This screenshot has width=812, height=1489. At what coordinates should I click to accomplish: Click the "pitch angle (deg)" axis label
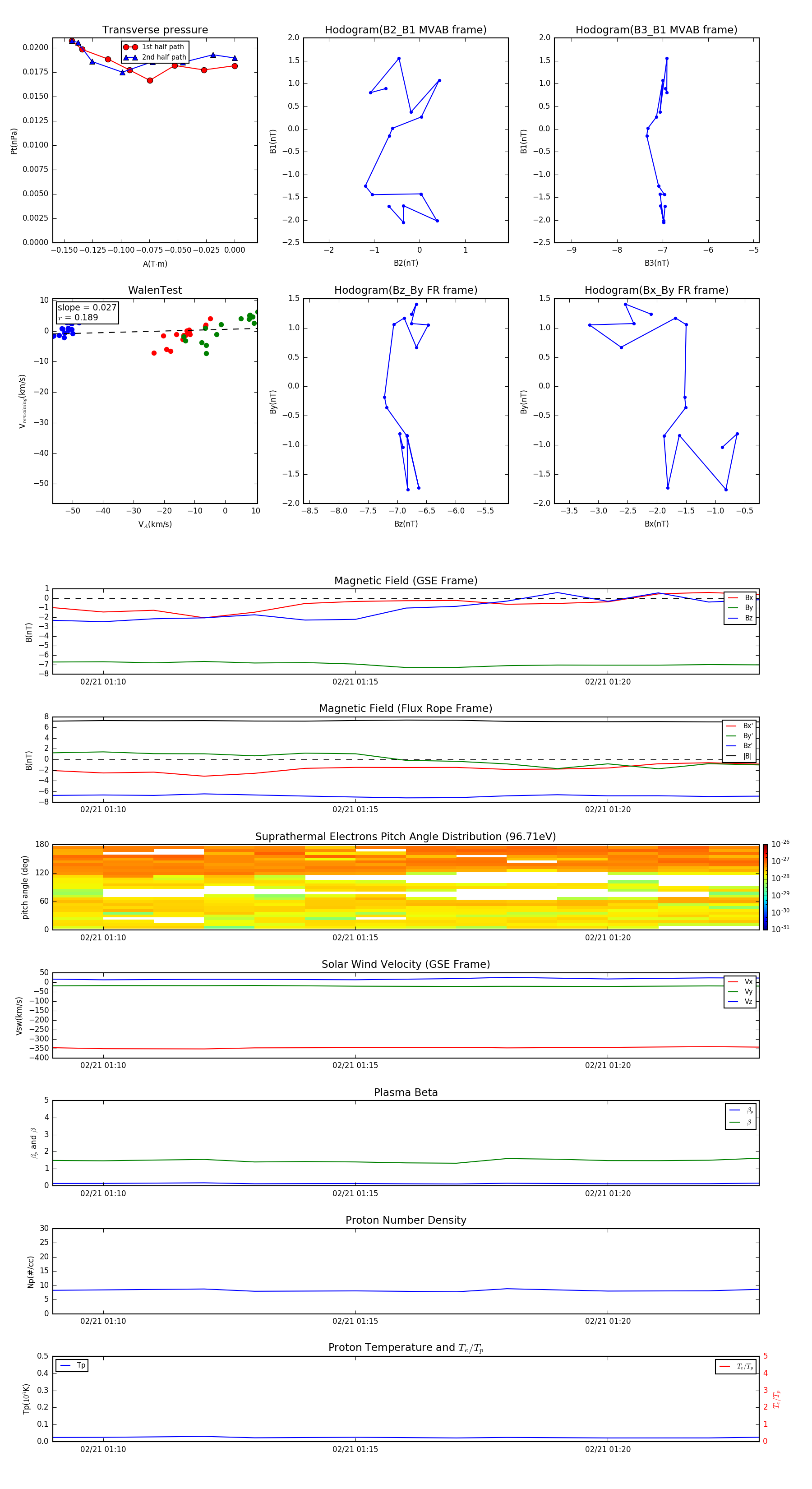[x=25, y=887]
